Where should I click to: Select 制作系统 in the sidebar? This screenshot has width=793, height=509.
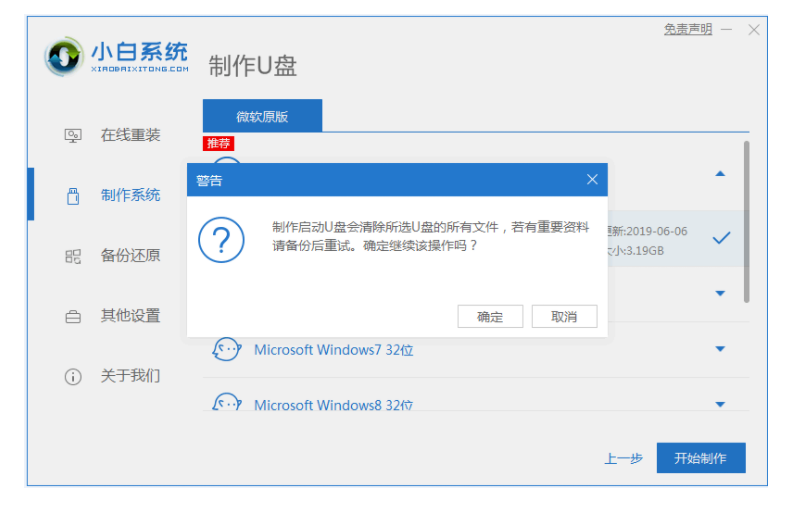pos(130,195)
